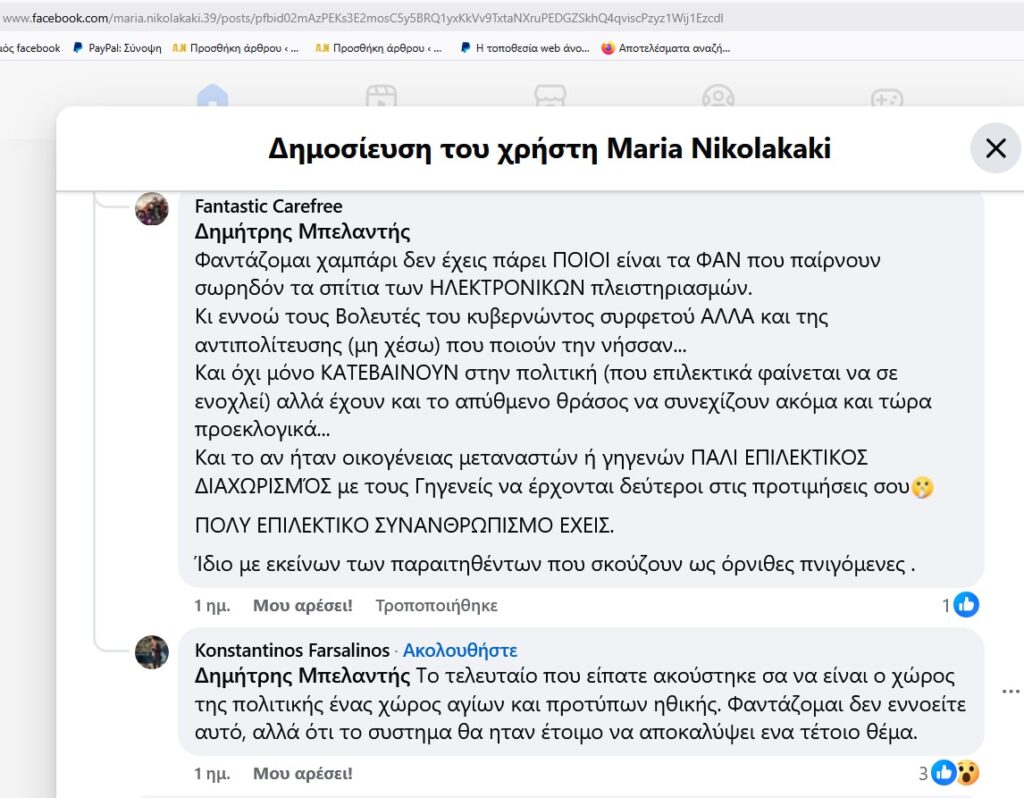Click the wow reaction emoji on Farsalinos' comment
Image resolution: width=1024 pixels, height=798 pixels.
[x=968, y=773]
